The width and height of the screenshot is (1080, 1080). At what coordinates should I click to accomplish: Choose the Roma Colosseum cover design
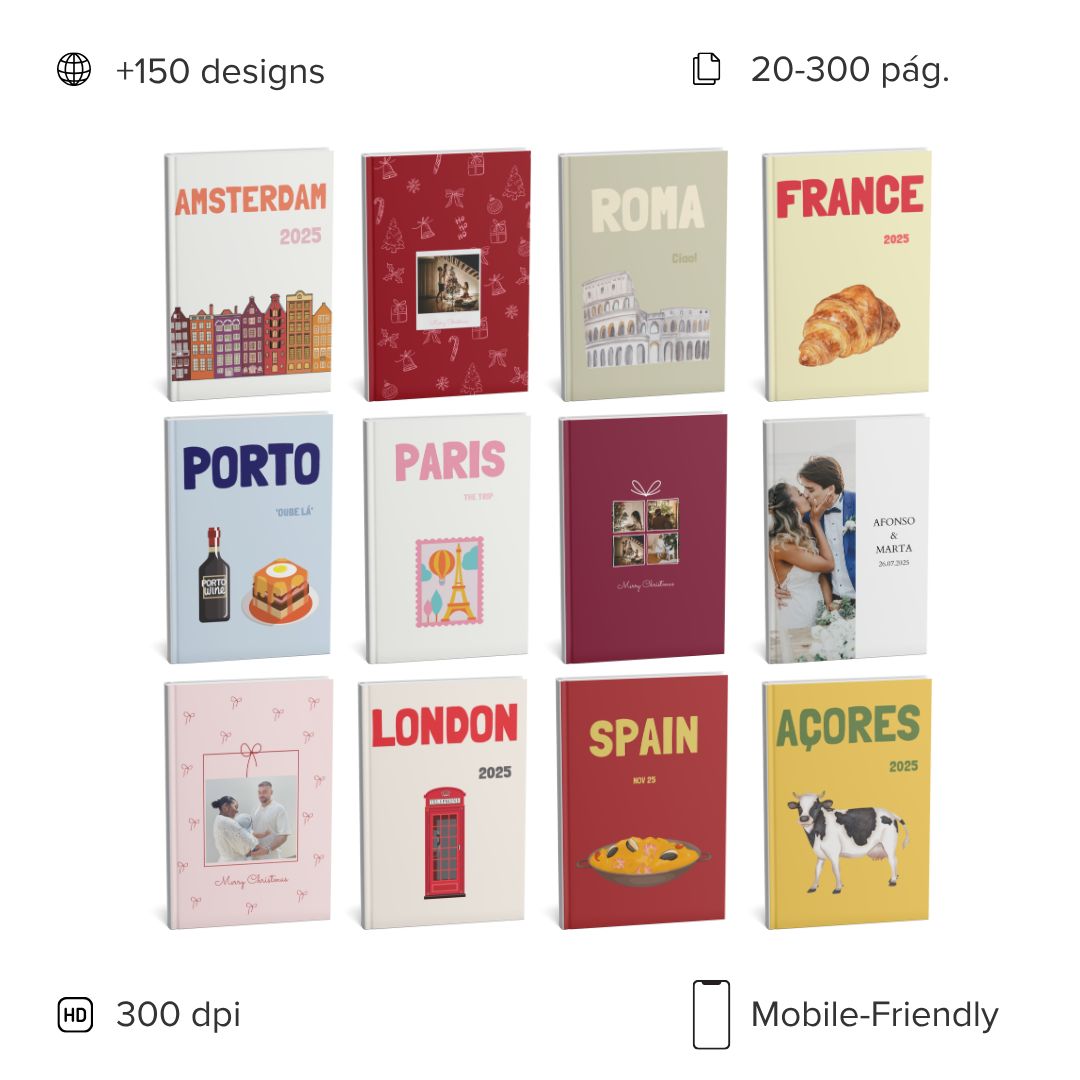pyautogui.click(x=643, y=275)
